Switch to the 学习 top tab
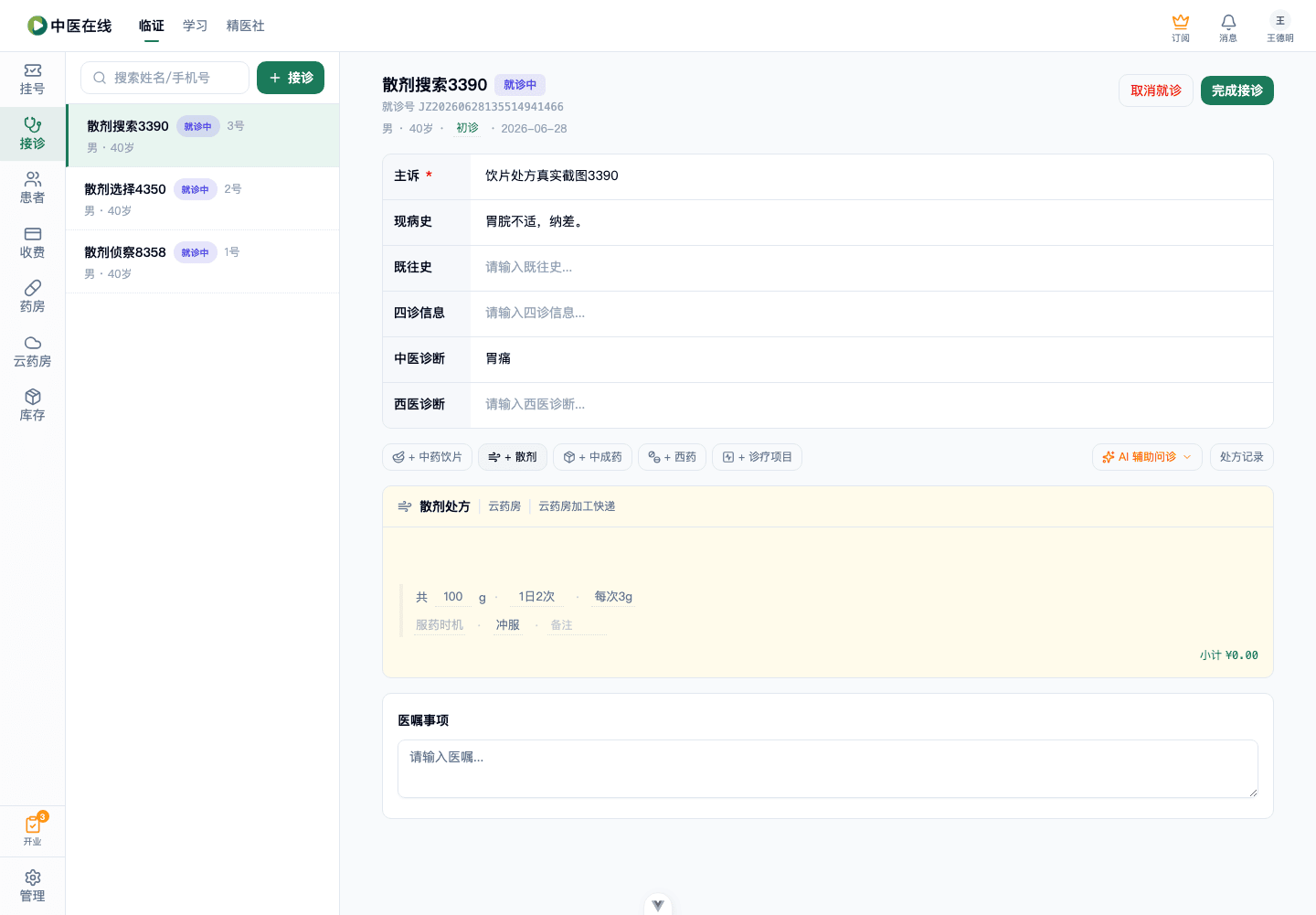Image resolution: width=1316 pixels, height=915 pixels. tap(196, 26)
